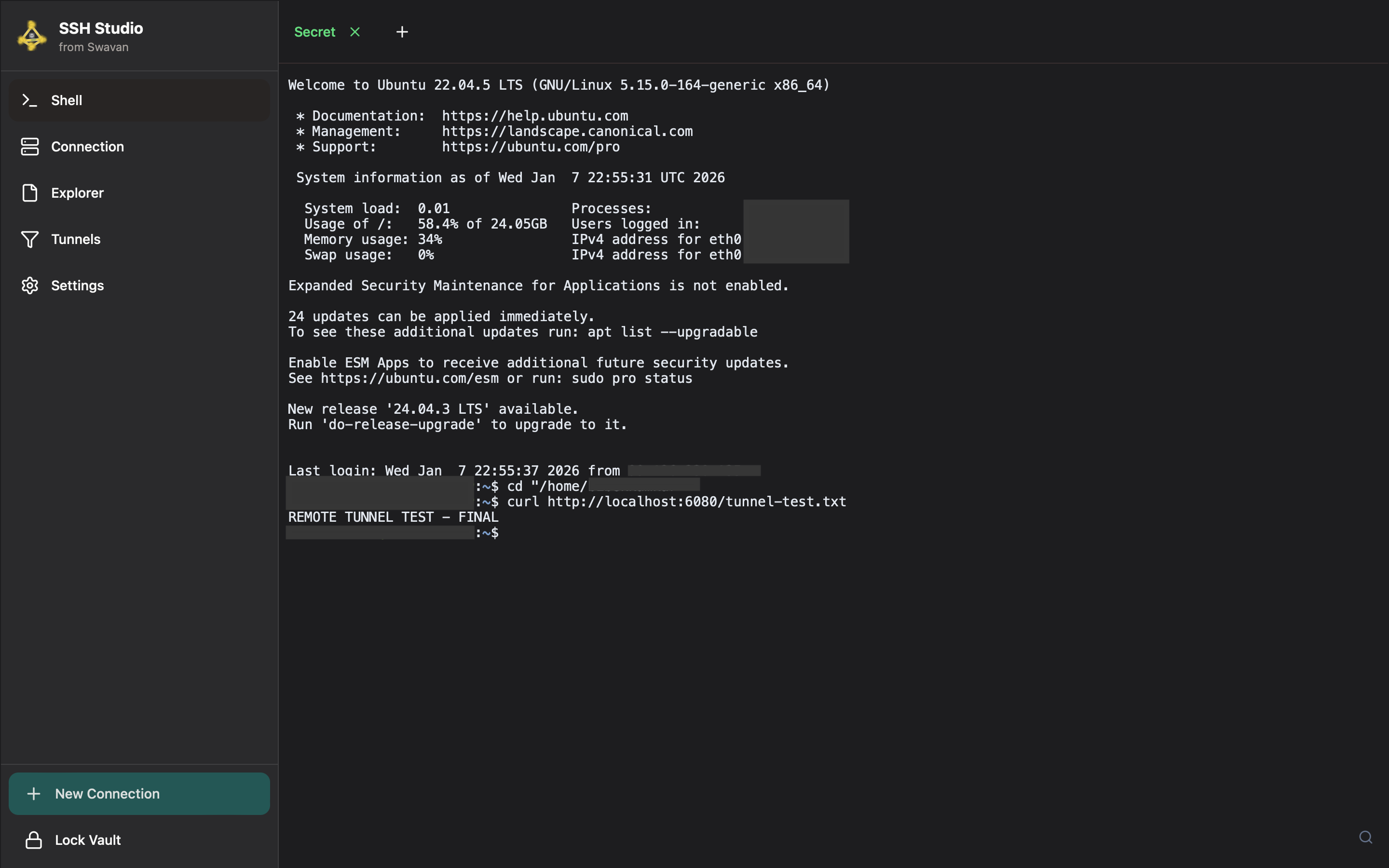Click the Lock Vault padlock icon

coord(34,840)
